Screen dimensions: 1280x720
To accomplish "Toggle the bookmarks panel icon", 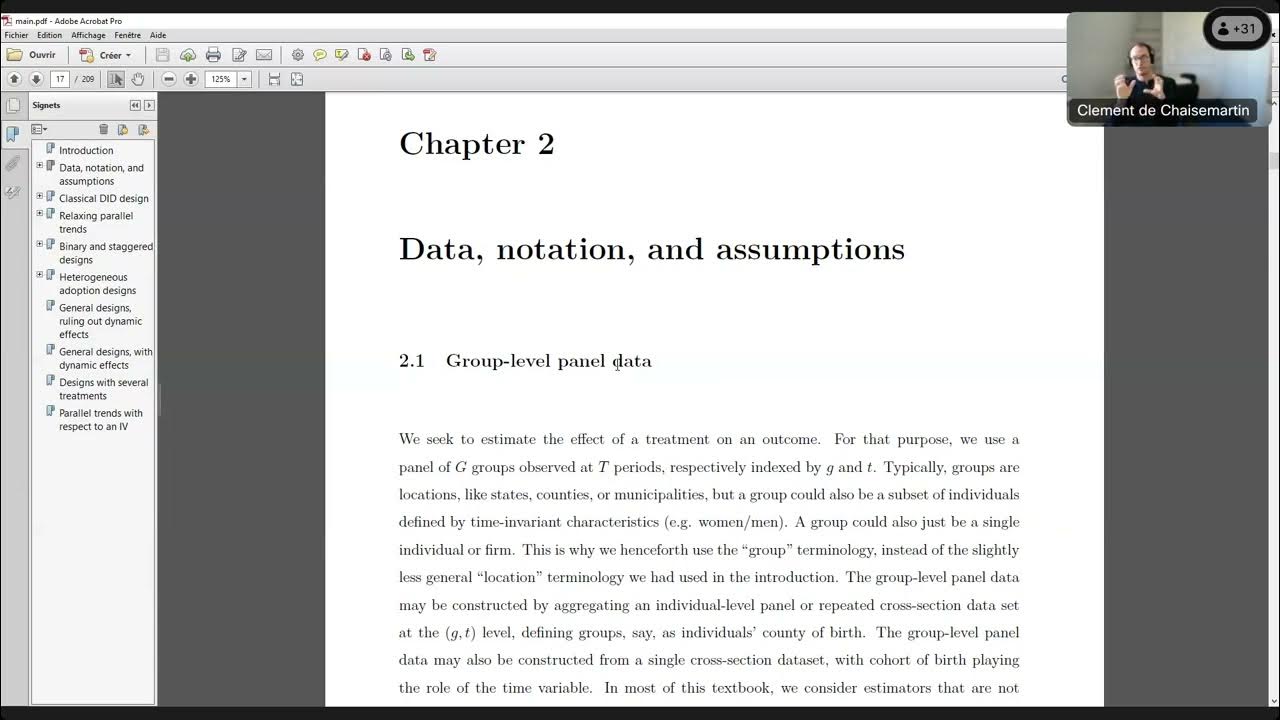I will point(13,134).
